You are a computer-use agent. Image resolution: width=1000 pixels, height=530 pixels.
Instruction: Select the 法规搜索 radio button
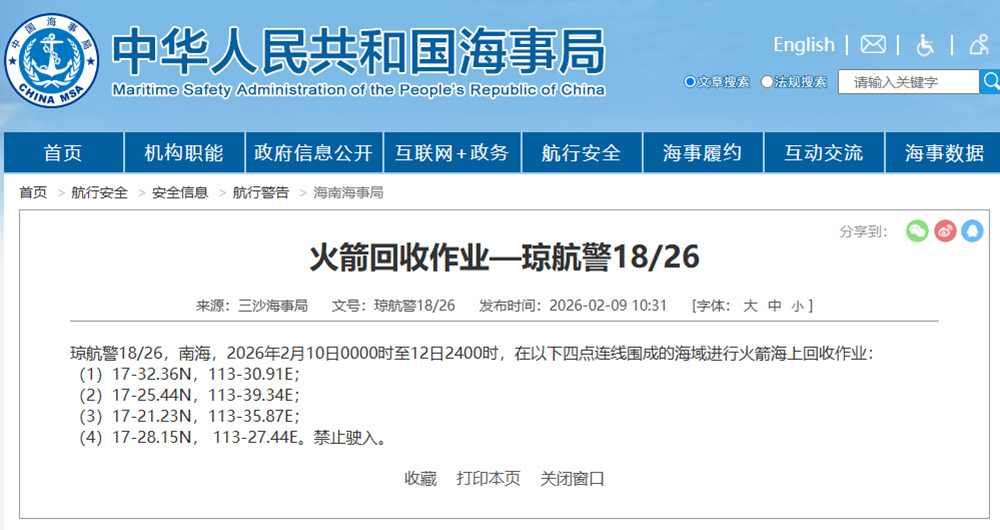click(767, 82)
